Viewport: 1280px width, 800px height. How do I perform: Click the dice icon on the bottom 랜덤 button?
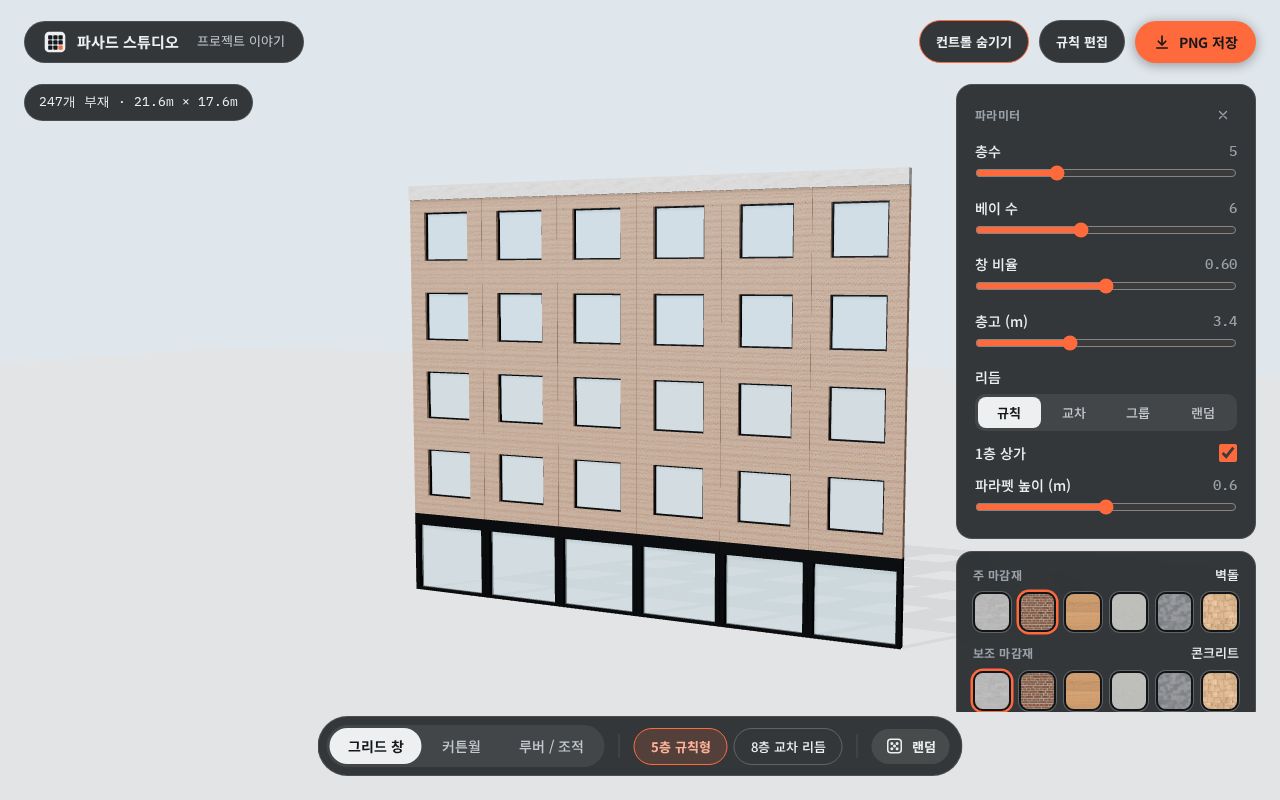point(894,746)
